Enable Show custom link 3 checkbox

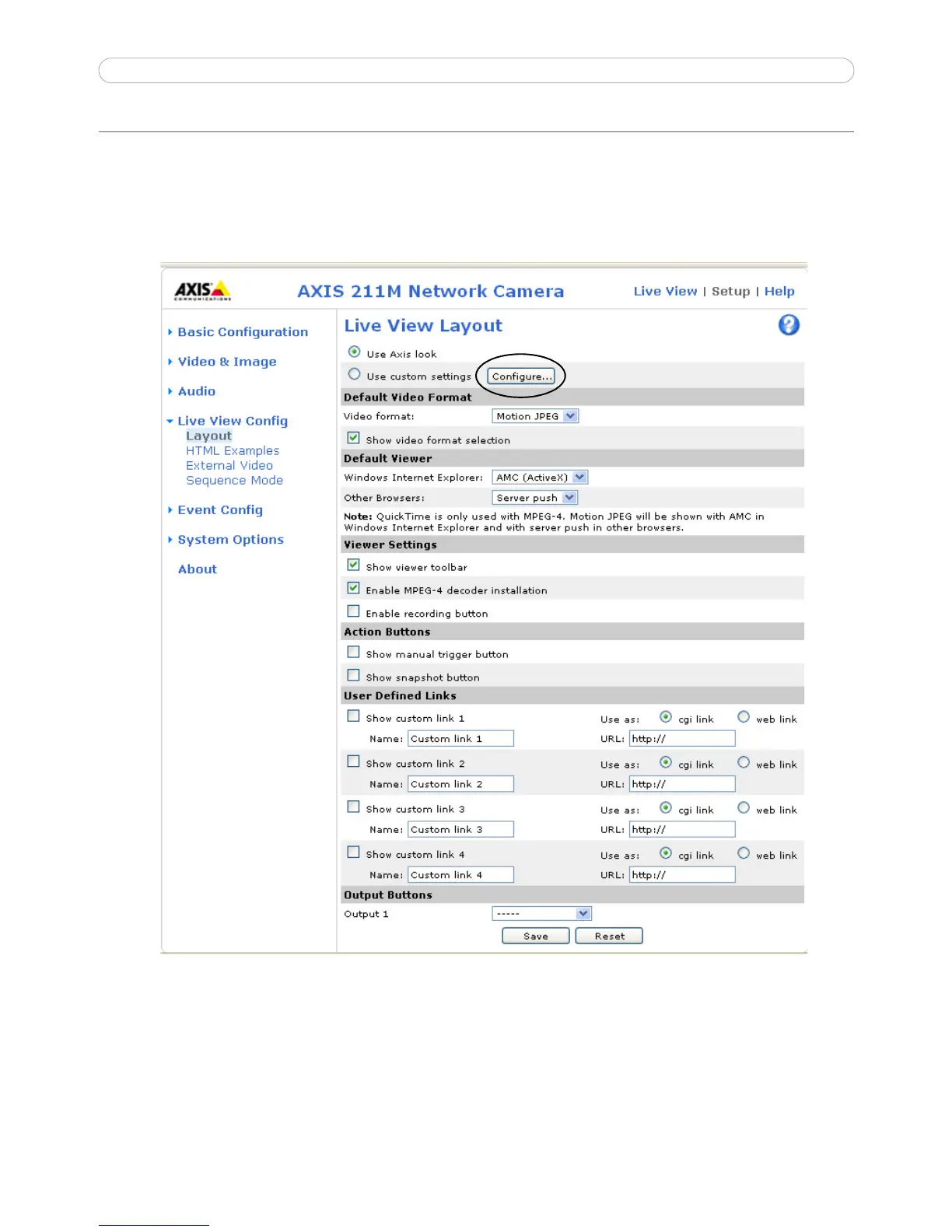(354, 807)
